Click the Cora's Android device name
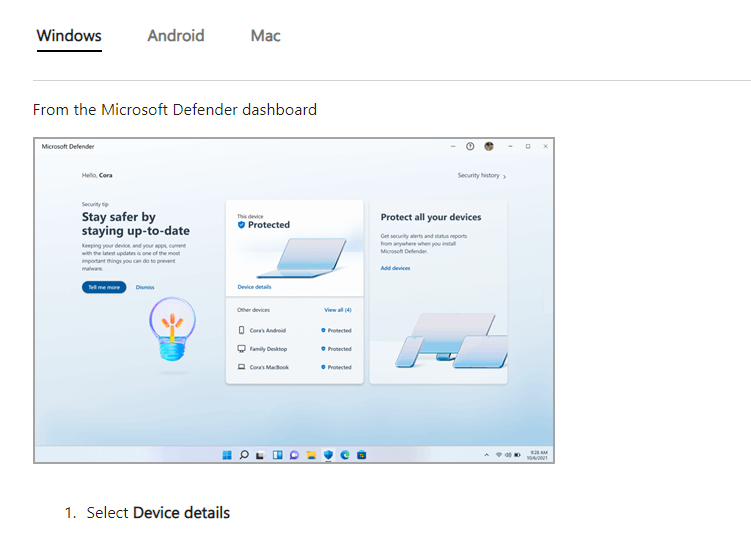 (268, 330)
